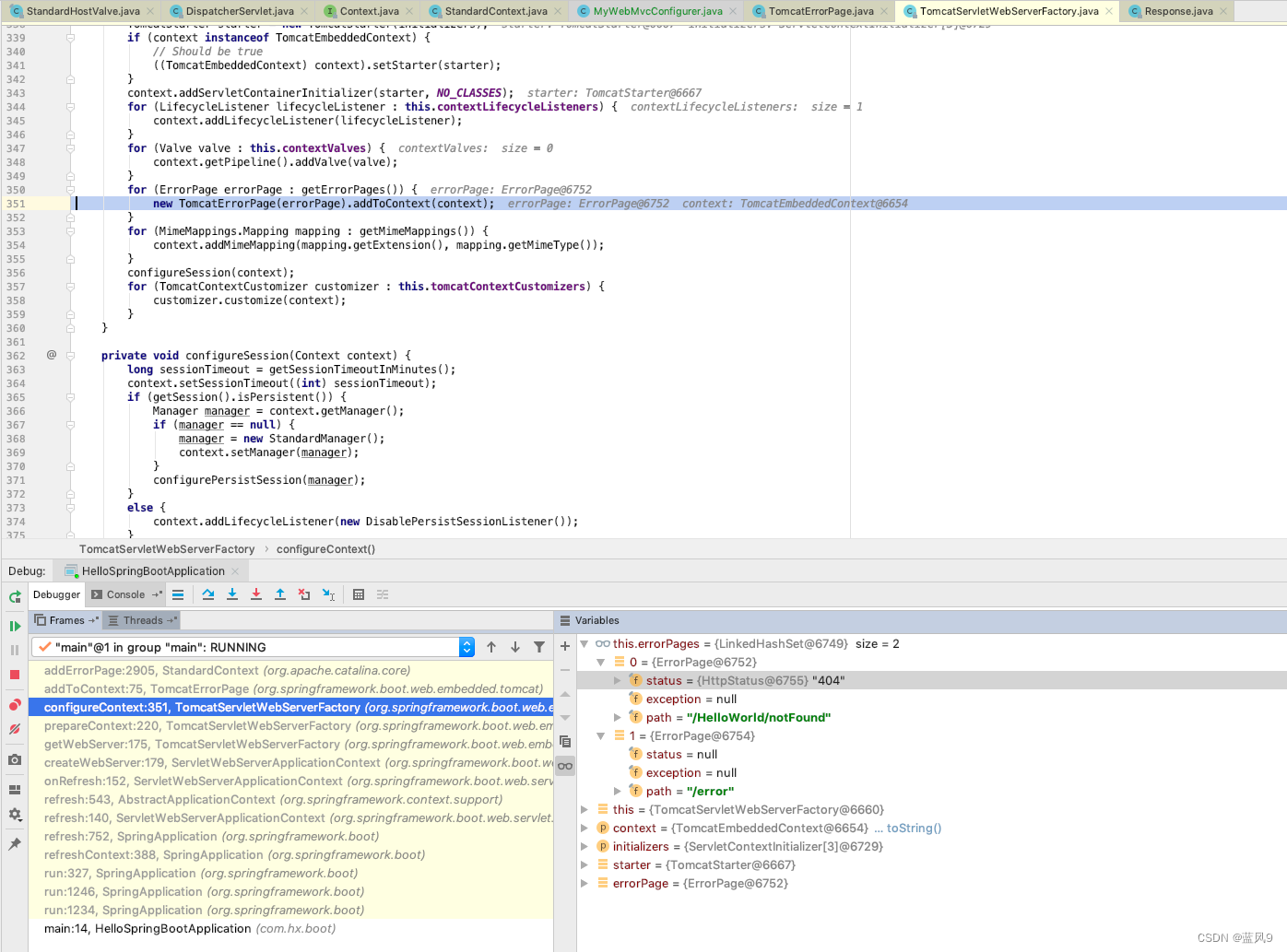The width and height of the screenshot is (1287, 952).
Task: Expand path "/HelloWorld/notFound" node
Action: click(618, 718)
